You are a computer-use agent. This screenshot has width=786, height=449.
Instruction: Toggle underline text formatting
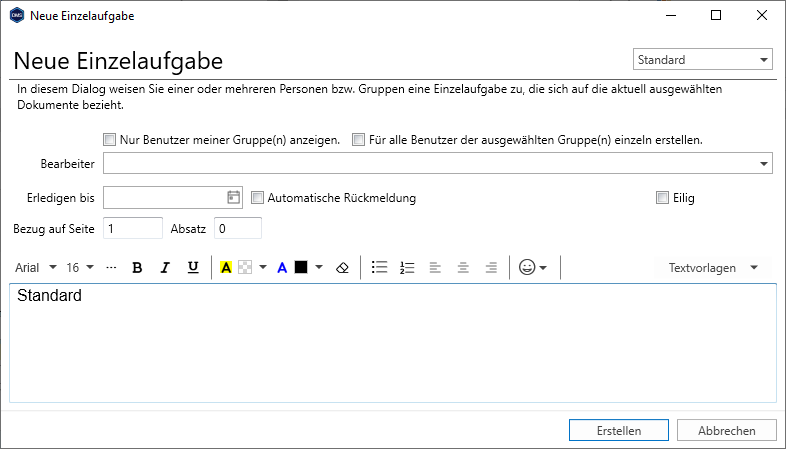193,267
